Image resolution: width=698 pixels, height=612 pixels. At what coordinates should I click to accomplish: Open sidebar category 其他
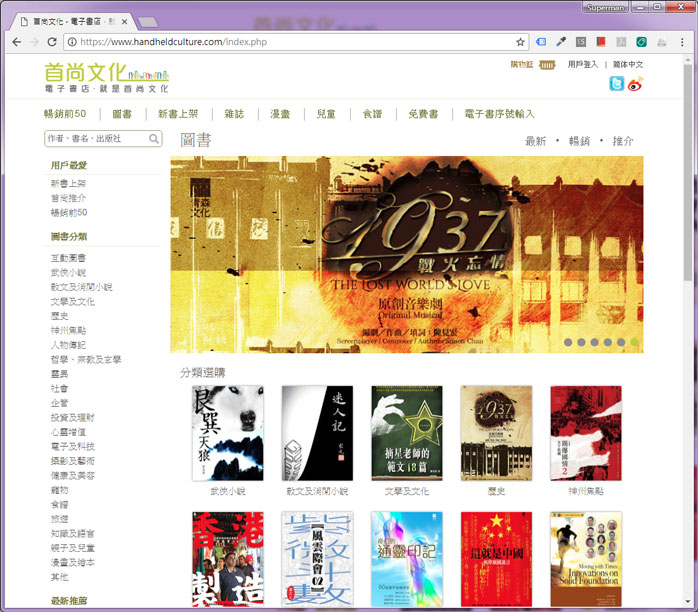[x=60, y=577]
